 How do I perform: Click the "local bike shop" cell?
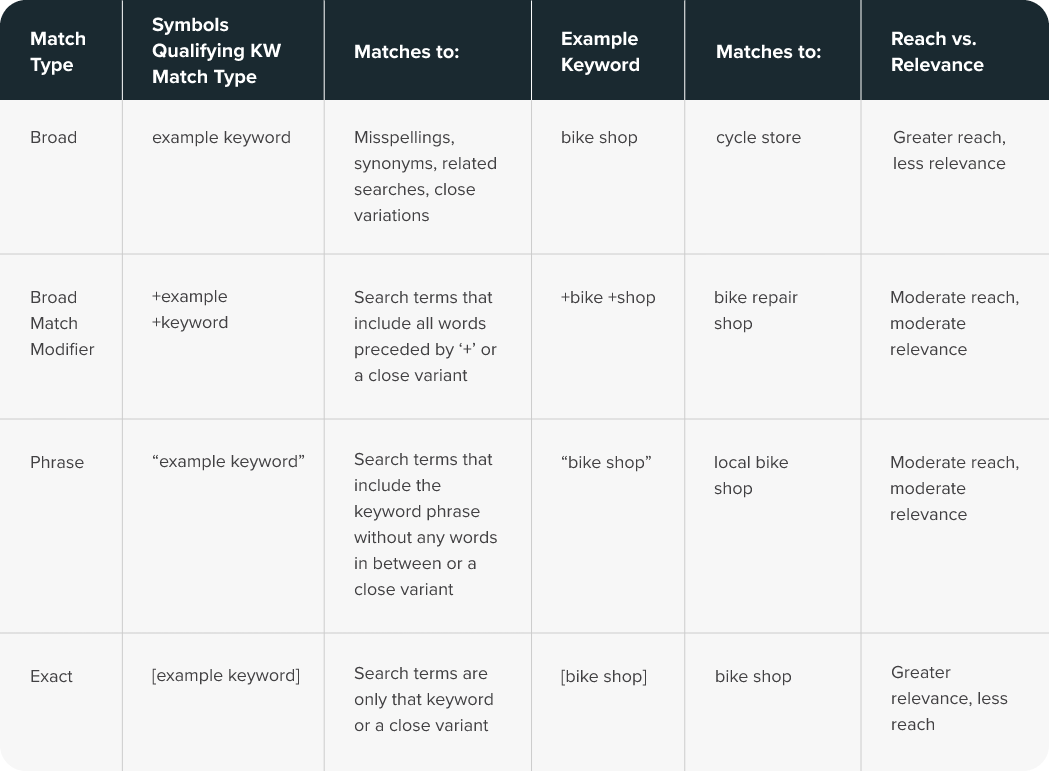coord(750,475)
